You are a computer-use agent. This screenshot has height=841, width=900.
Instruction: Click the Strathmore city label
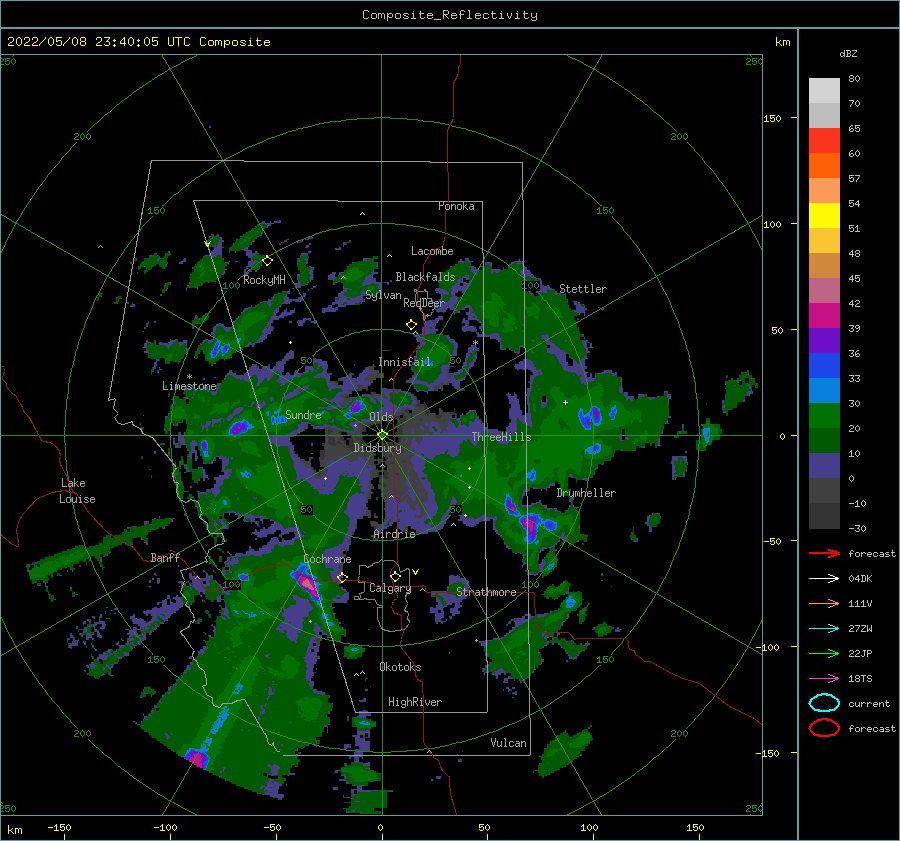486,592
